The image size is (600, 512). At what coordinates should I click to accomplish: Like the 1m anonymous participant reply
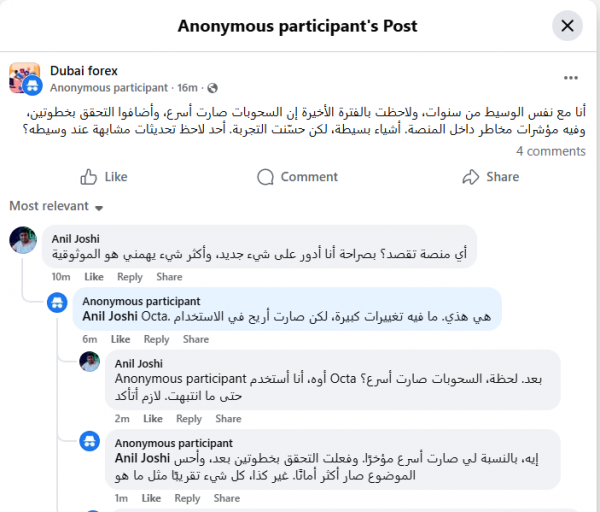pyautogui.click(x=151, y=498)
